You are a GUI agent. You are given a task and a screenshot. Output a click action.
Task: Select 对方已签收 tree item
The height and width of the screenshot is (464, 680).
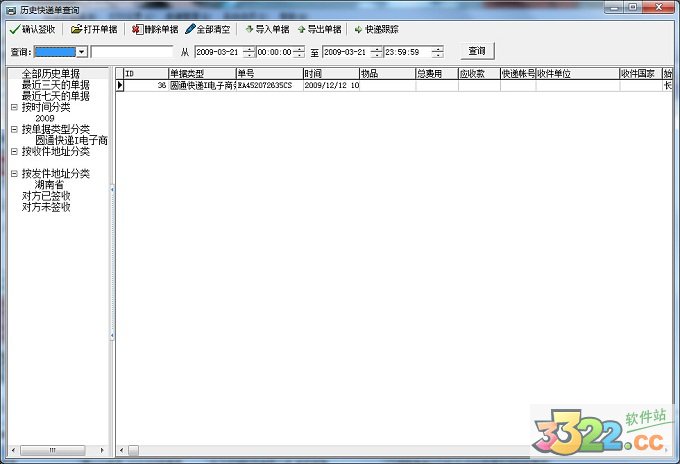coord(46,196)
